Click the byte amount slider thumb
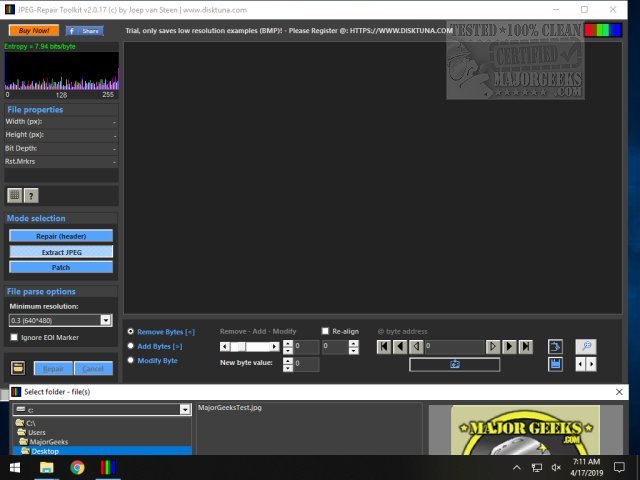 [x=242, y=347]
